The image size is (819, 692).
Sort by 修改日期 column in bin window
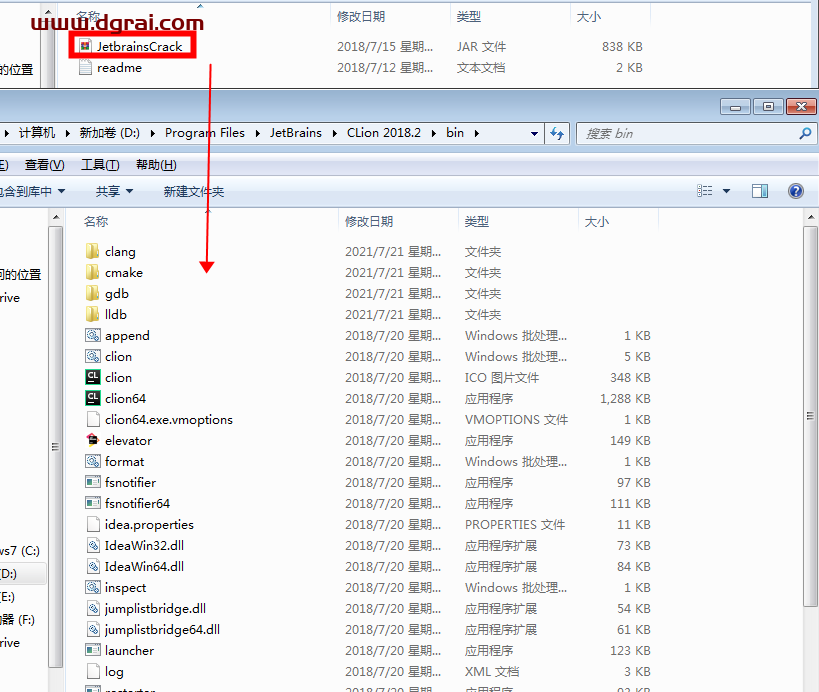(x=369, y=221)
